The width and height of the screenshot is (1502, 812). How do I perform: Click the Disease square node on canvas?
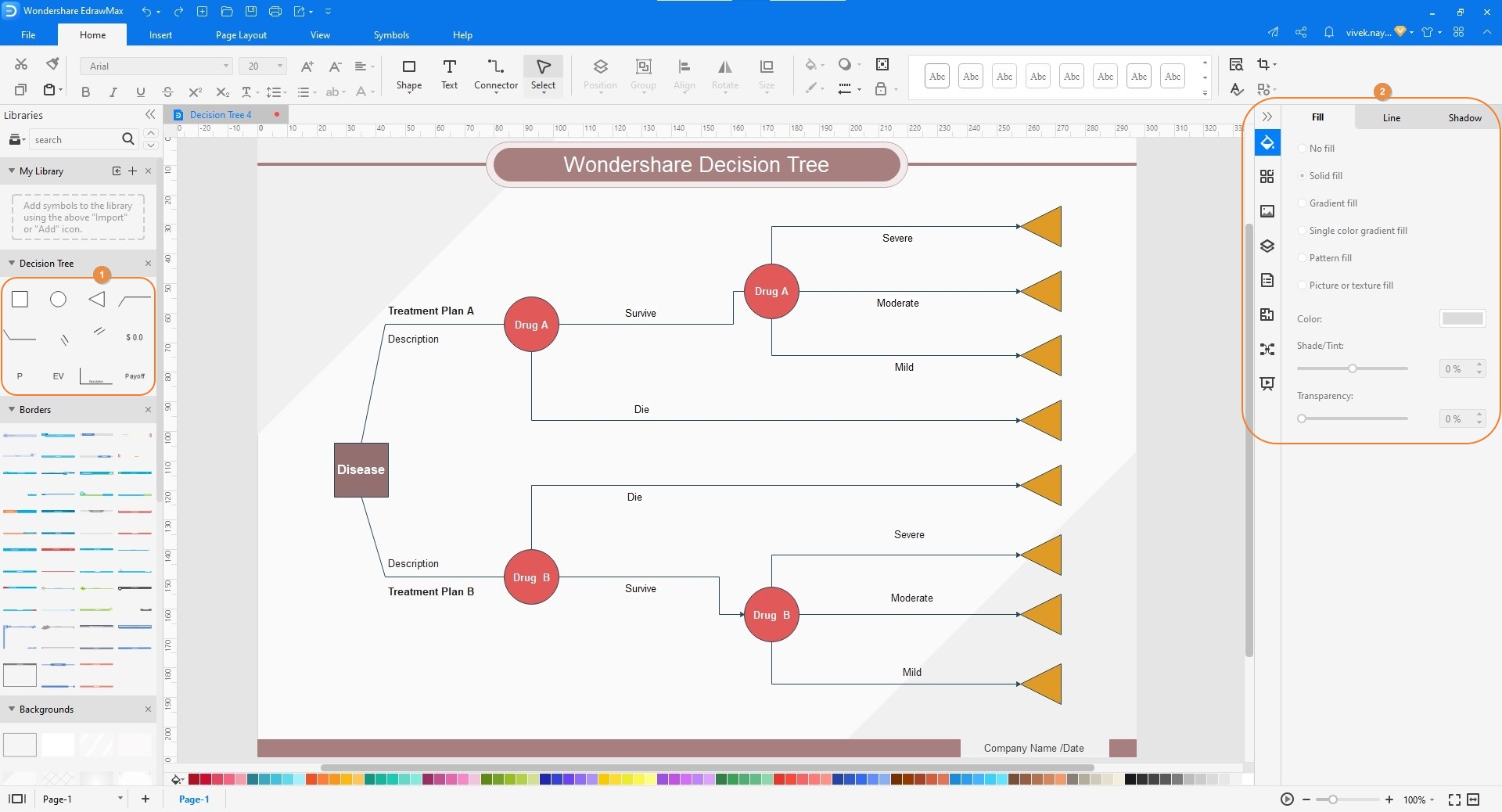(x=361, y=469)
